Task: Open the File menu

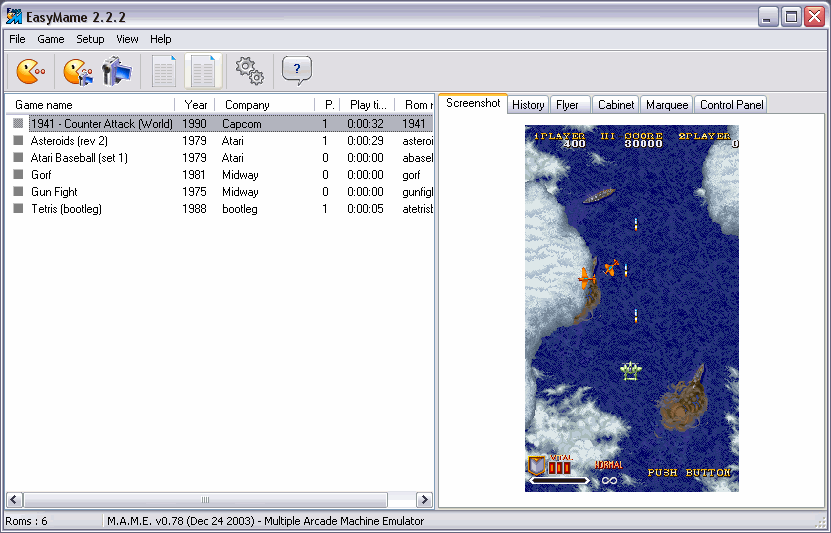Action: (17, 39)
